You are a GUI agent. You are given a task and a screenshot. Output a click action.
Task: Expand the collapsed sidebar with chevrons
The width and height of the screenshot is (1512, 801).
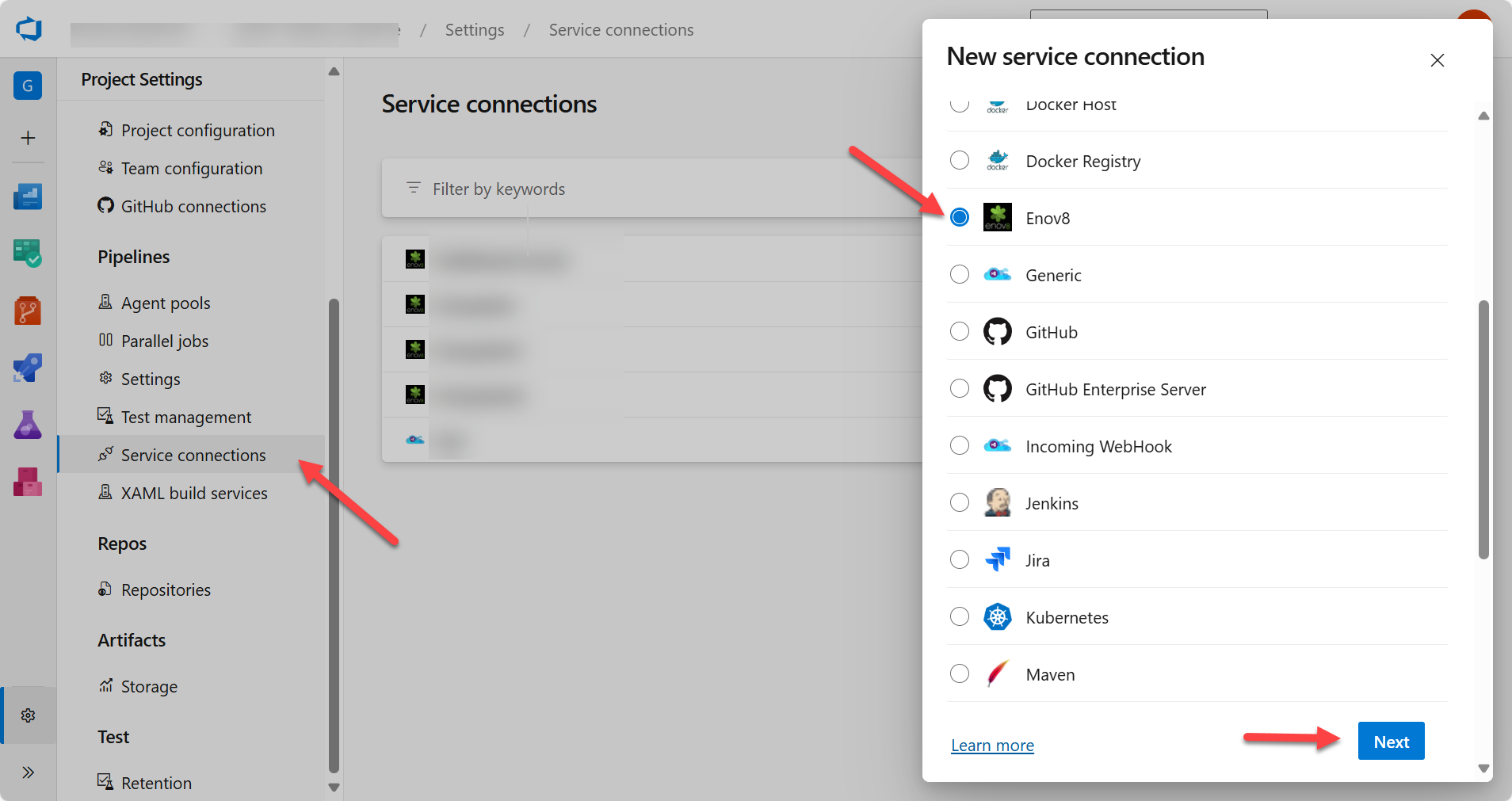(x=28, y=772)
